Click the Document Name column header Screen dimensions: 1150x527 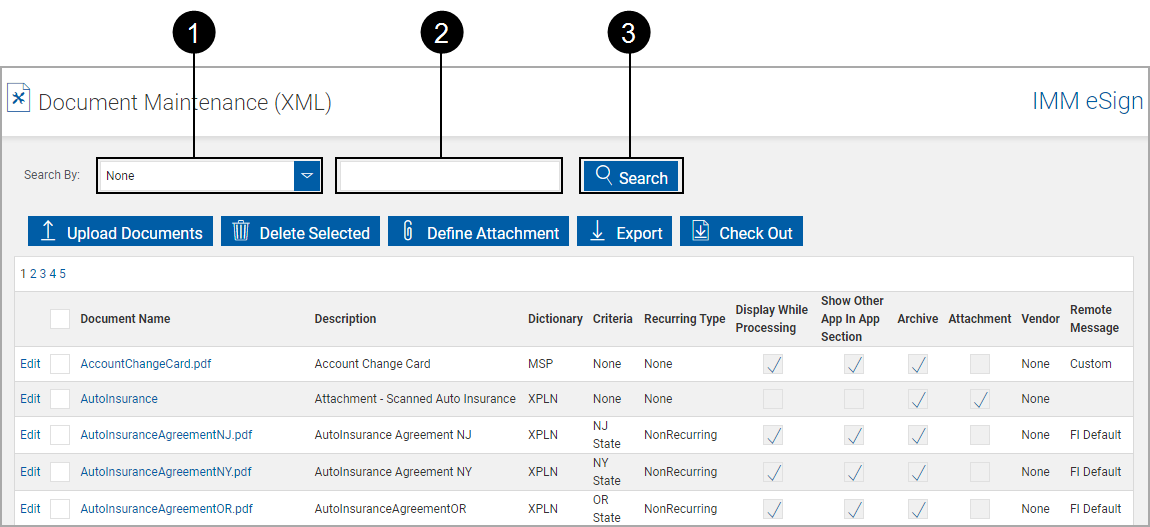pos(125,319)
